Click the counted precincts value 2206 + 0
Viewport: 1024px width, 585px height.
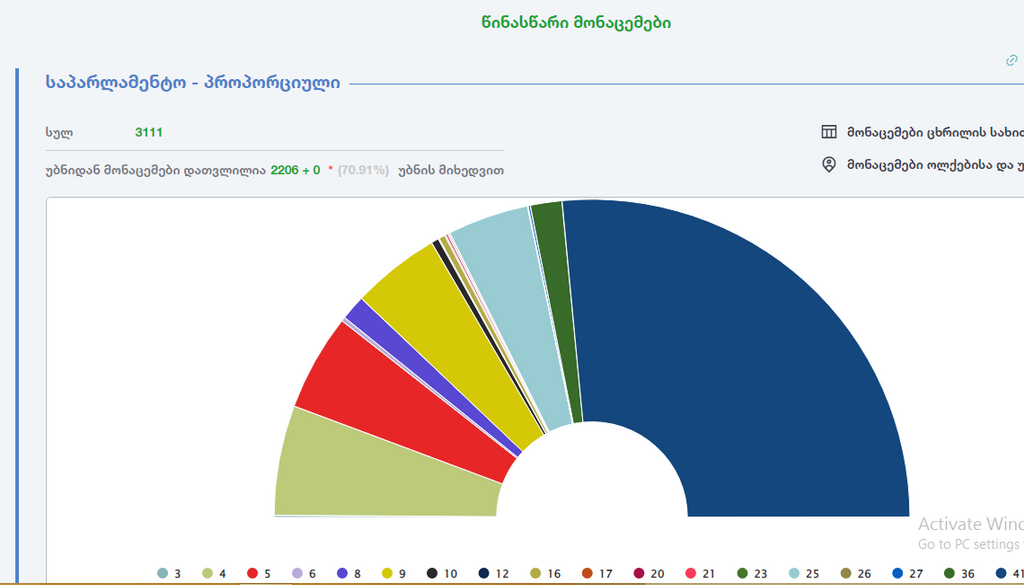pyautogui.click(x=295, y=170)
